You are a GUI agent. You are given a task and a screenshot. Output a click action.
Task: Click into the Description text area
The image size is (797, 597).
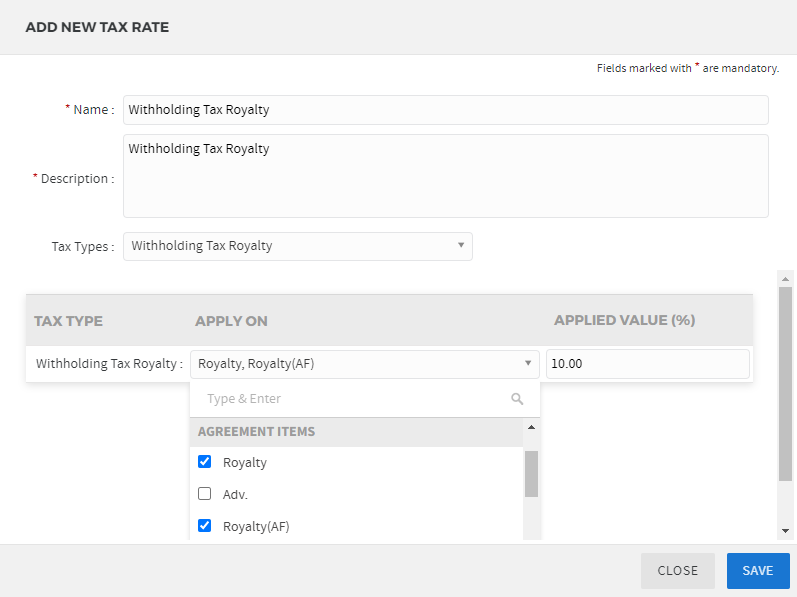point(445,176)
